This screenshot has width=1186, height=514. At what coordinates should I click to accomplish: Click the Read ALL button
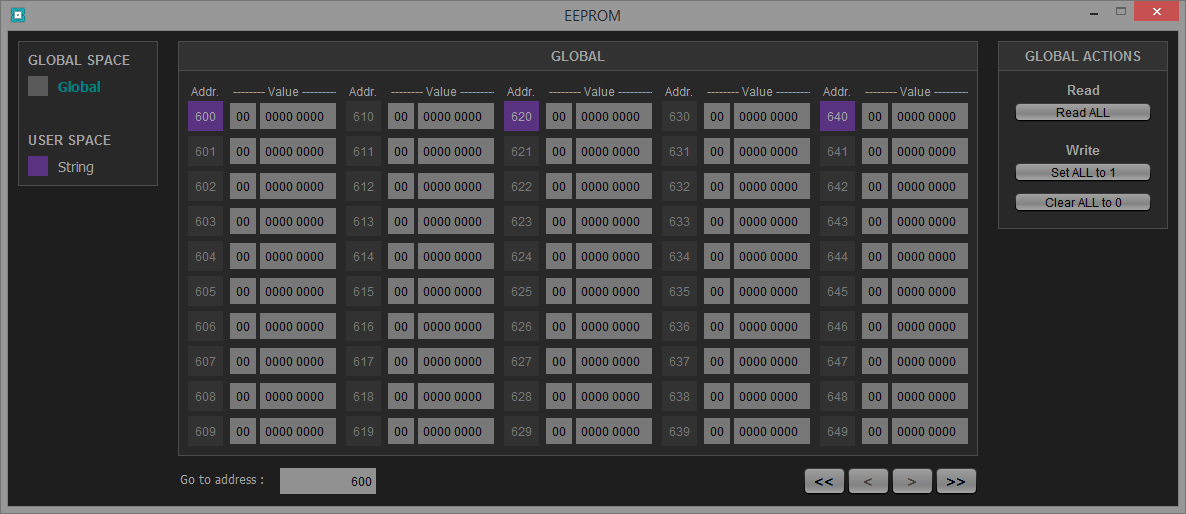1082,113
